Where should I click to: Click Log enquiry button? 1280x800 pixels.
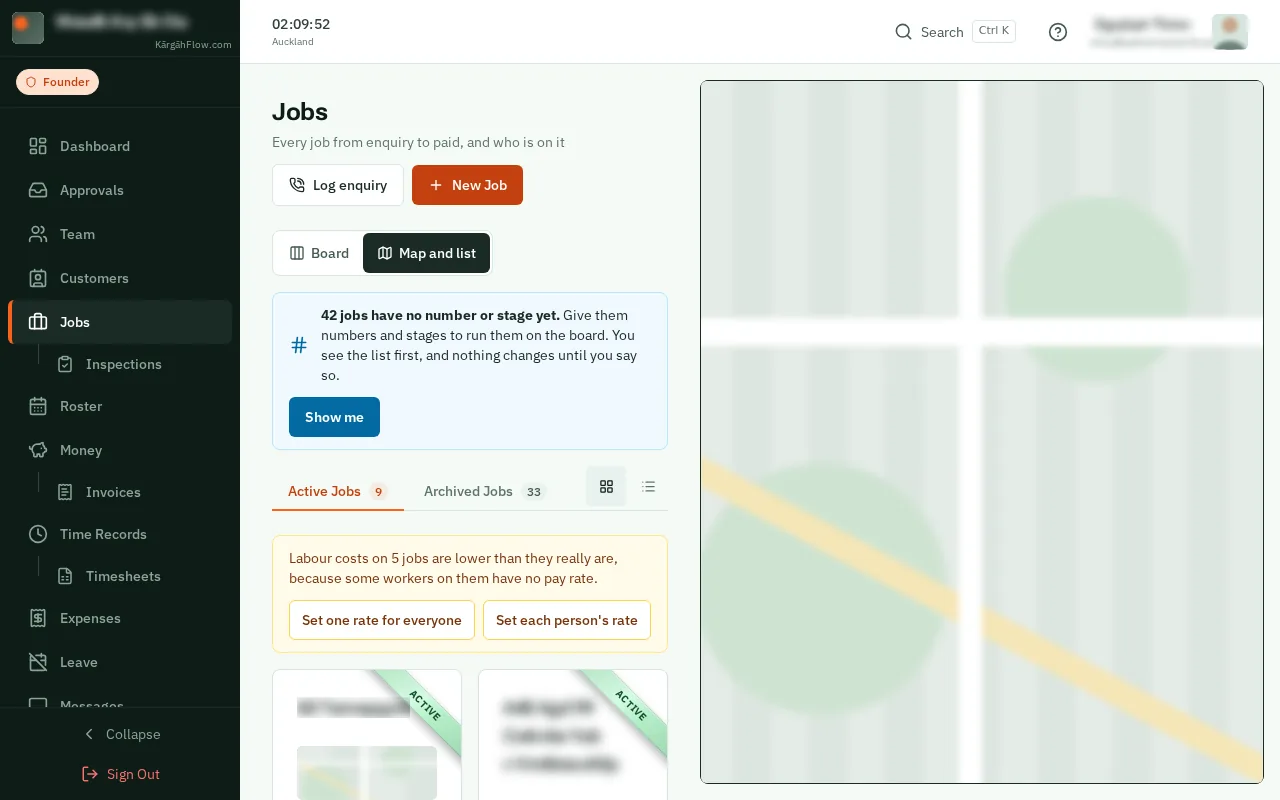(338, 185)
